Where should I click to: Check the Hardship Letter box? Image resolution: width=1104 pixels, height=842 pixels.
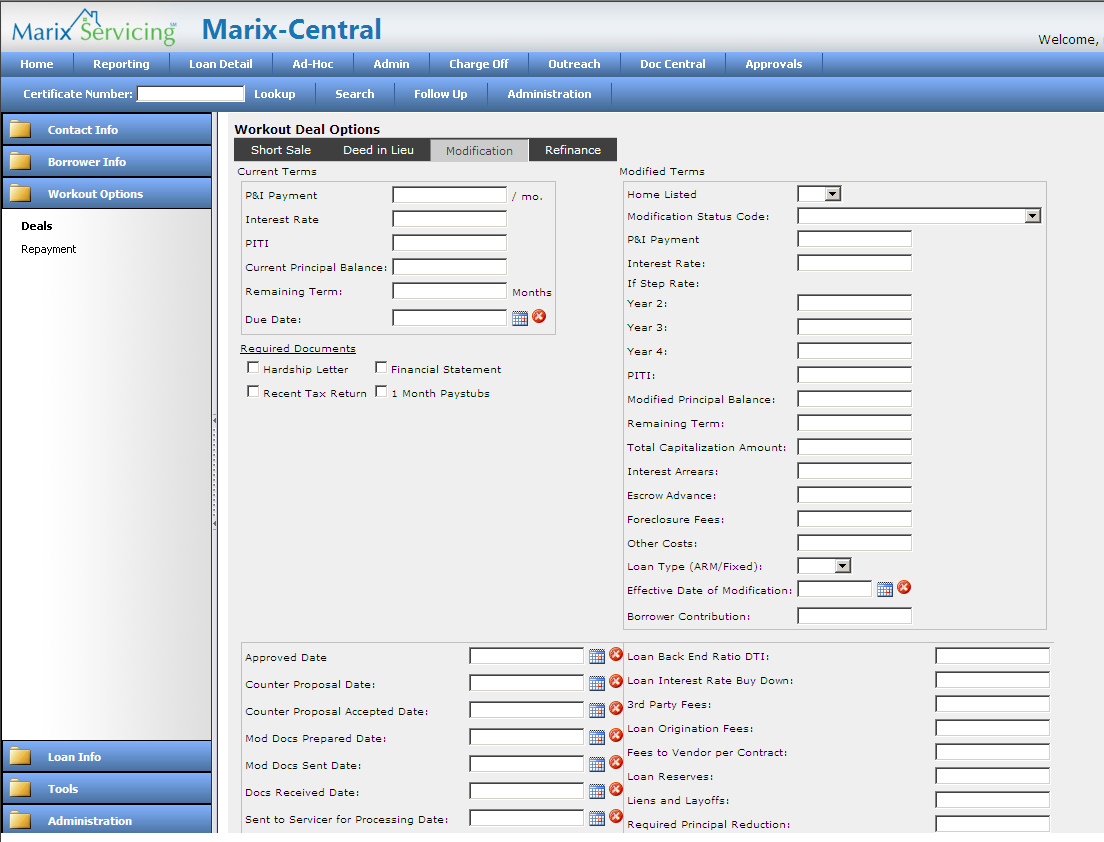tap(253, 367)
